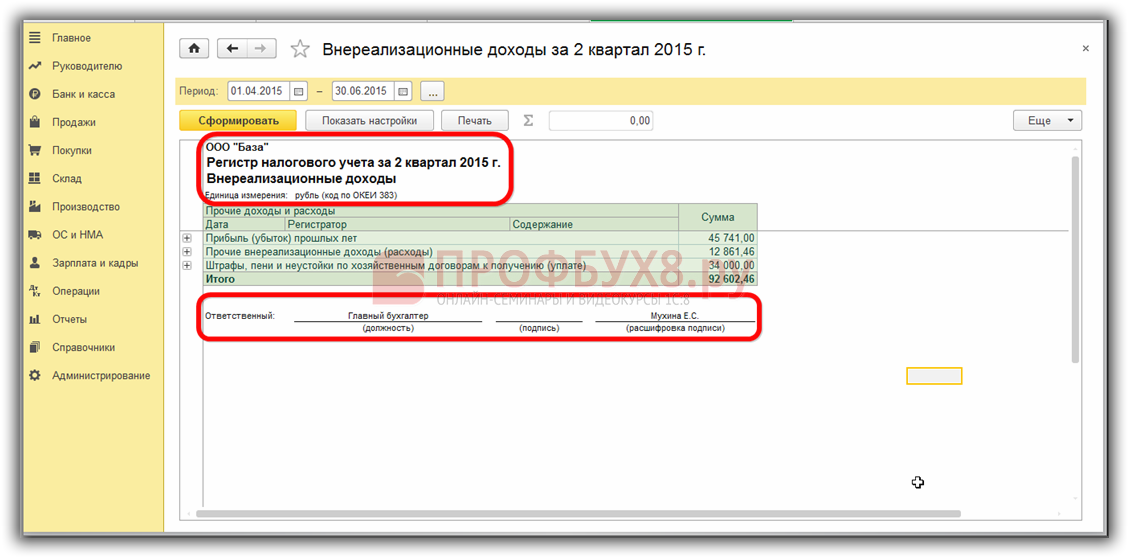Click the Печать button
This screenshot has height=558, width=1129.
pyautogui.click(x=474, y=121)
